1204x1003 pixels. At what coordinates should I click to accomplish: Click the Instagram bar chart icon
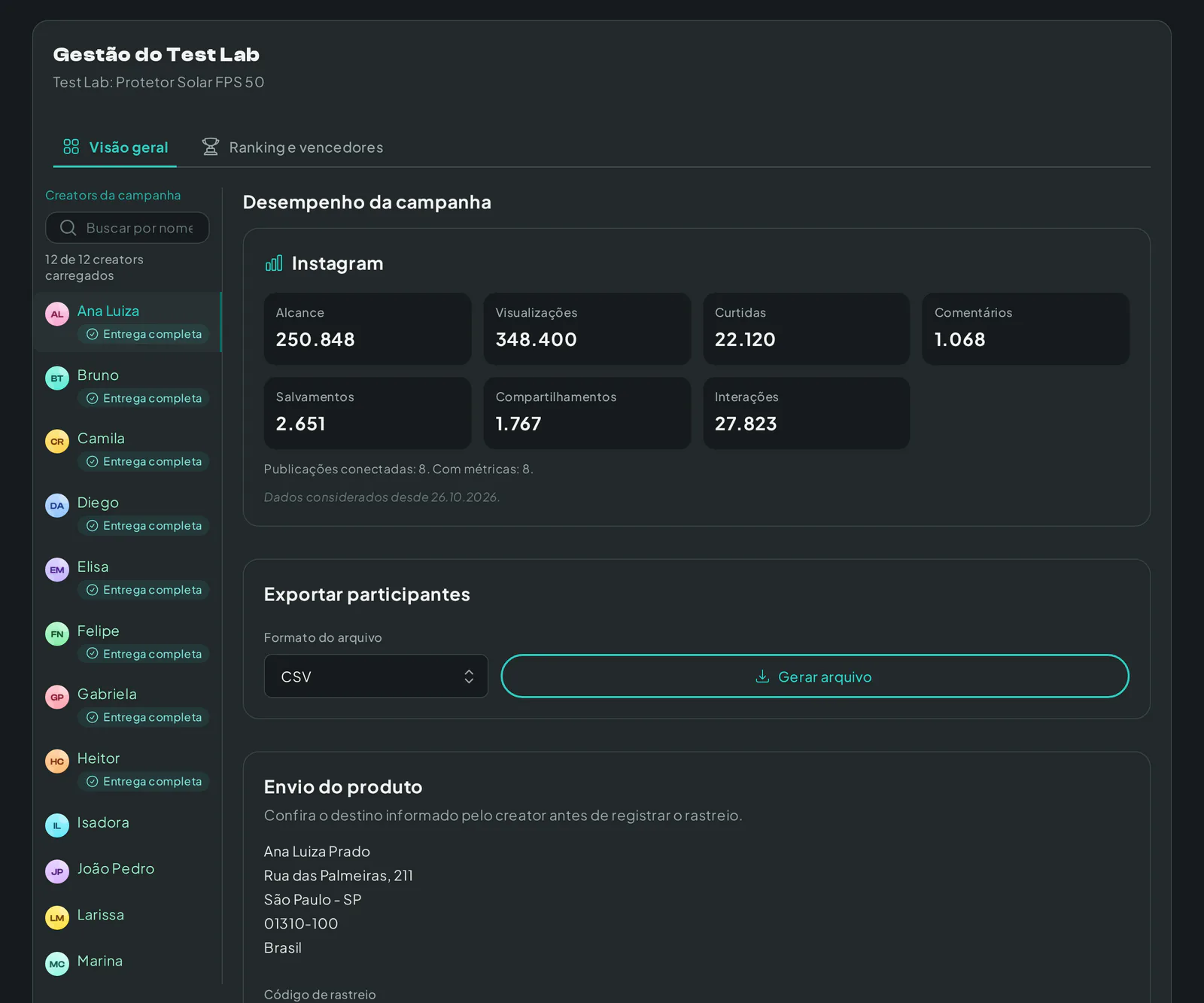pos(274,263)
